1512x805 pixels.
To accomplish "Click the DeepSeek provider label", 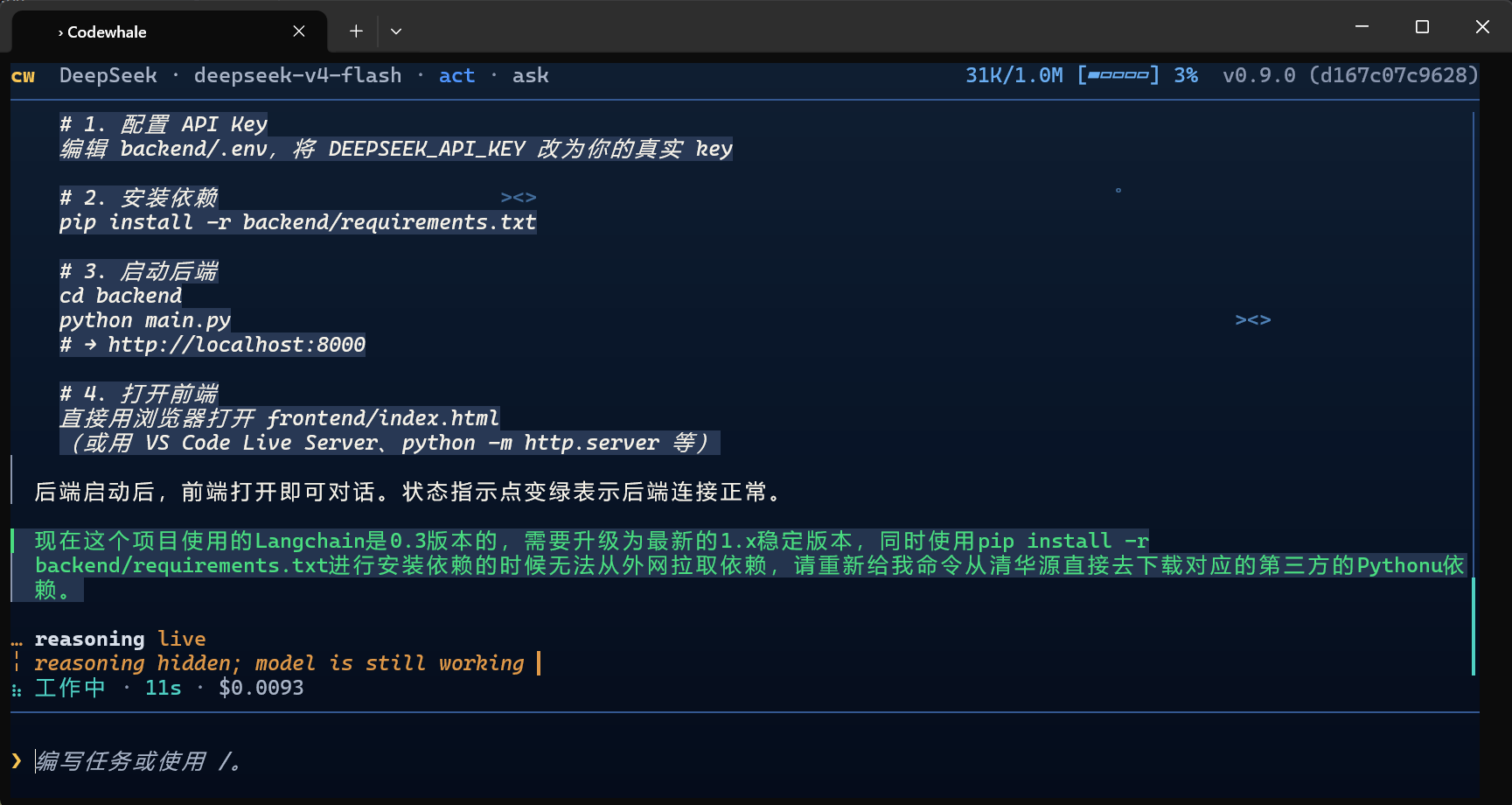I will (x=108, y=76).
